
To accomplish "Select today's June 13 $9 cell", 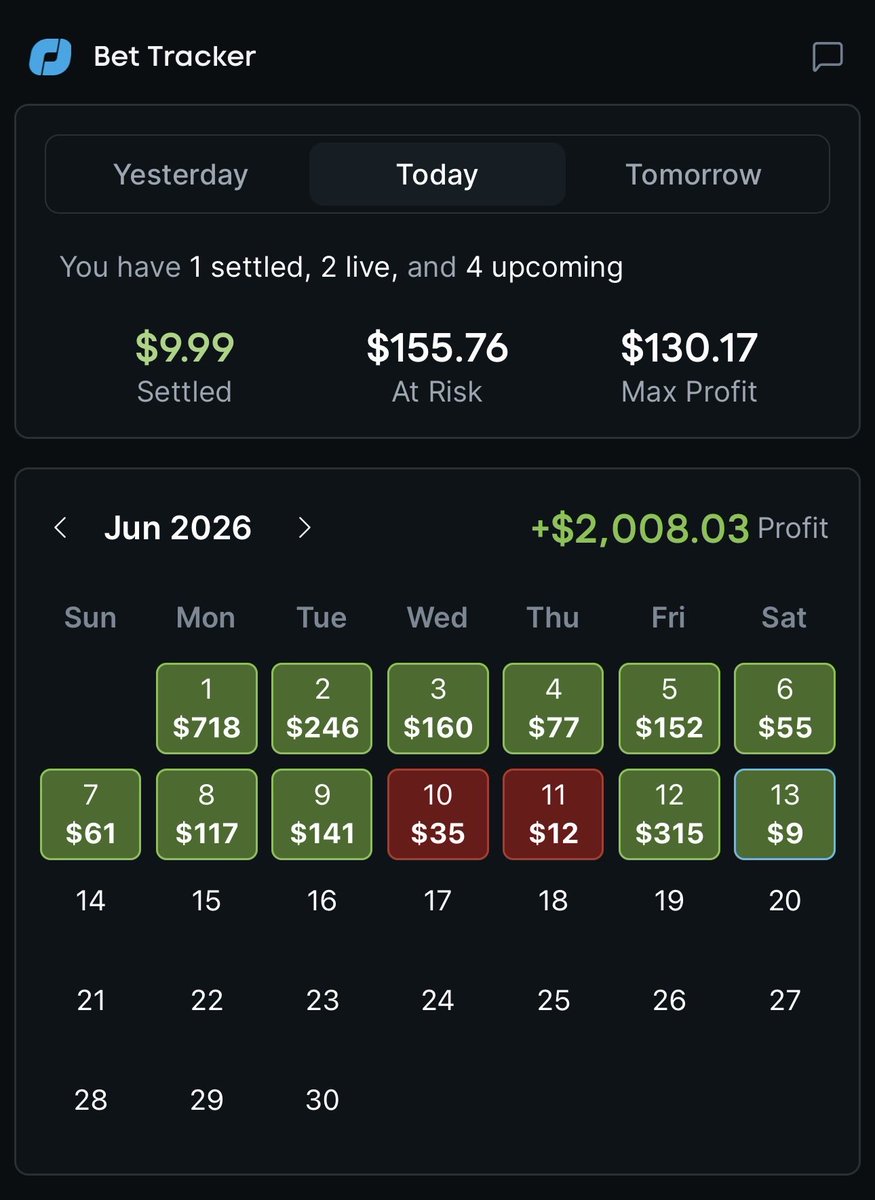I will (x=785, y=814).
